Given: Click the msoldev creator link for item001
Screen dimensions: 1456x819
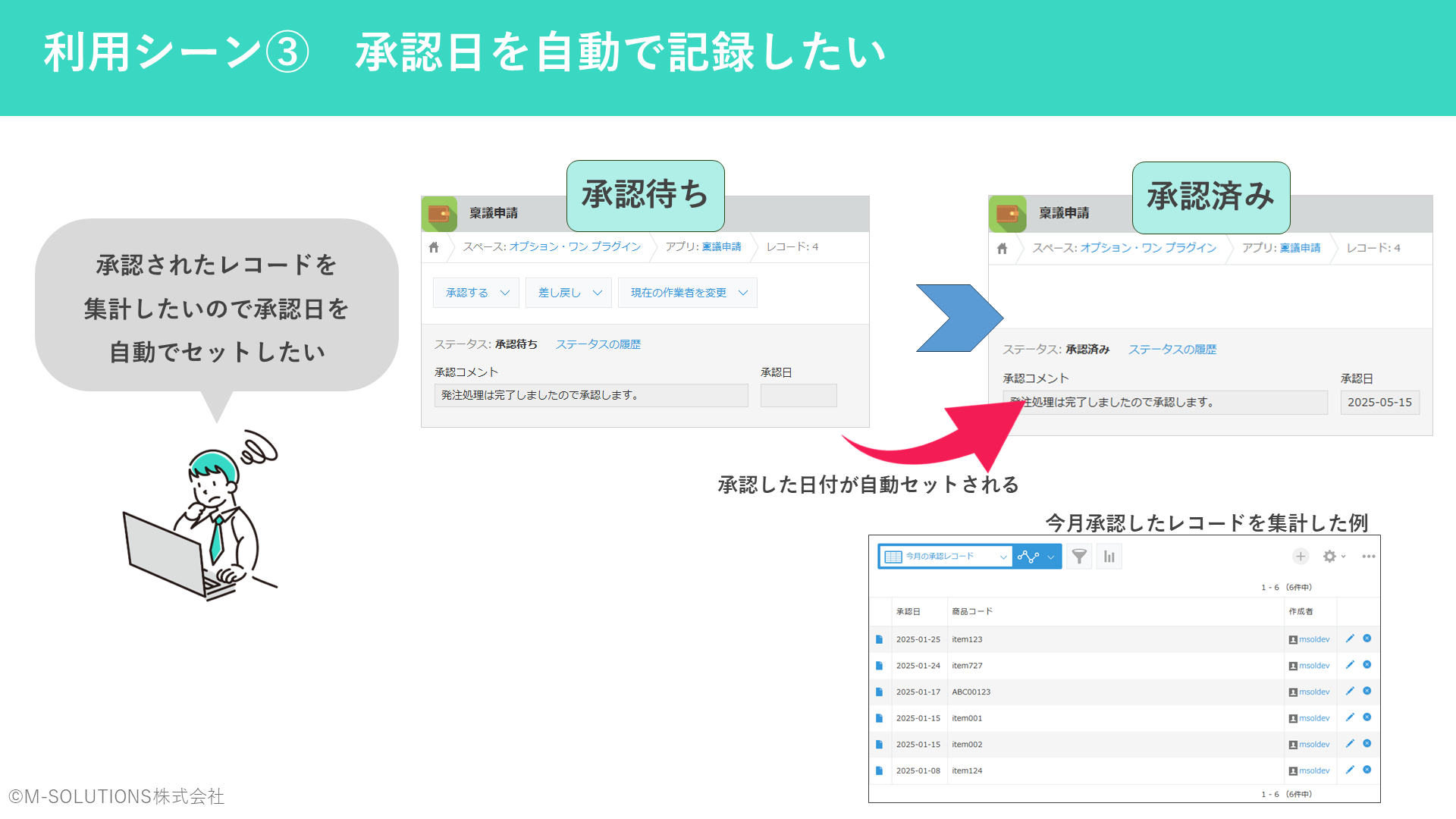Looking at the screenshot, I should click(1313, 718).
